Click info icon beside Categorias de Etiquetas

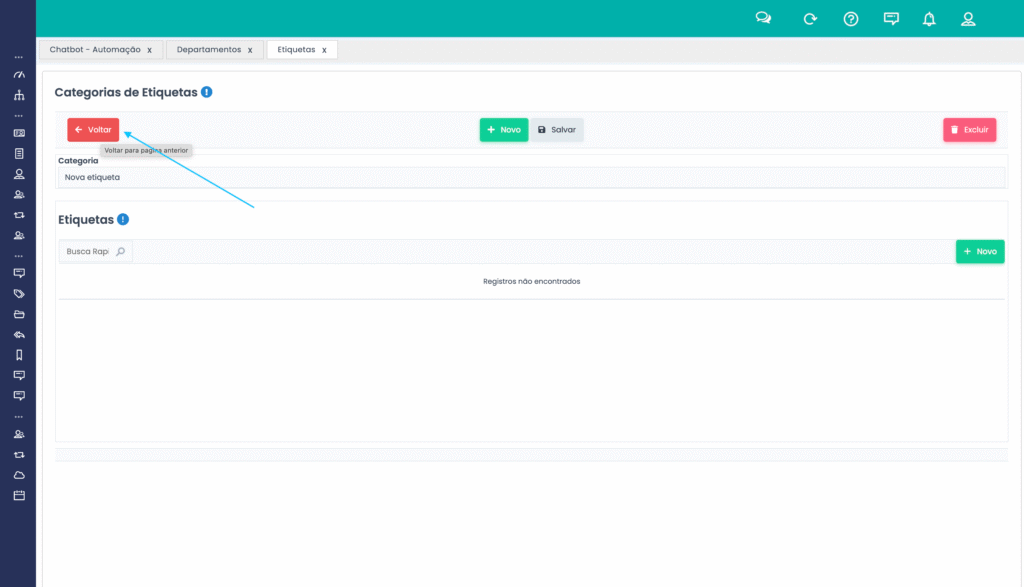(x=206, y=92)
